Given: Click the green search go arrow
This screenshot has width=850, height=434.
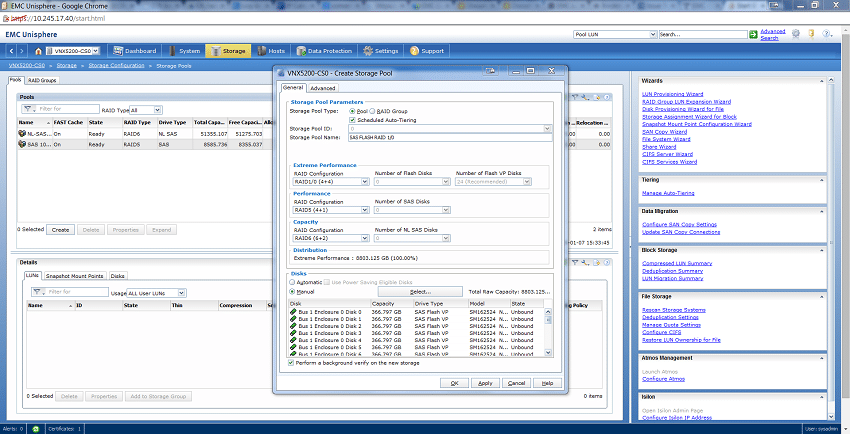Looking at the screenshot, I should (x=754, y=34).
